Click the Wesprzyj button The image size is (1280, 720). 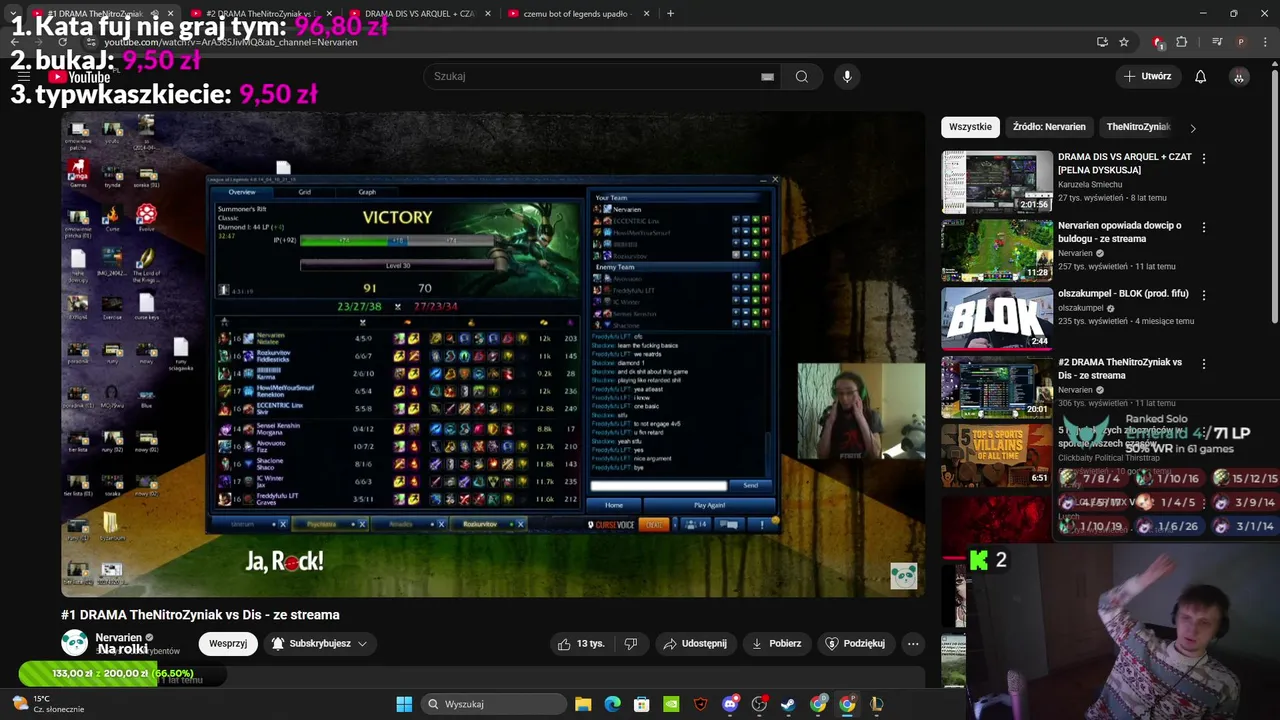pyautogui.click(x=228, y=644)
